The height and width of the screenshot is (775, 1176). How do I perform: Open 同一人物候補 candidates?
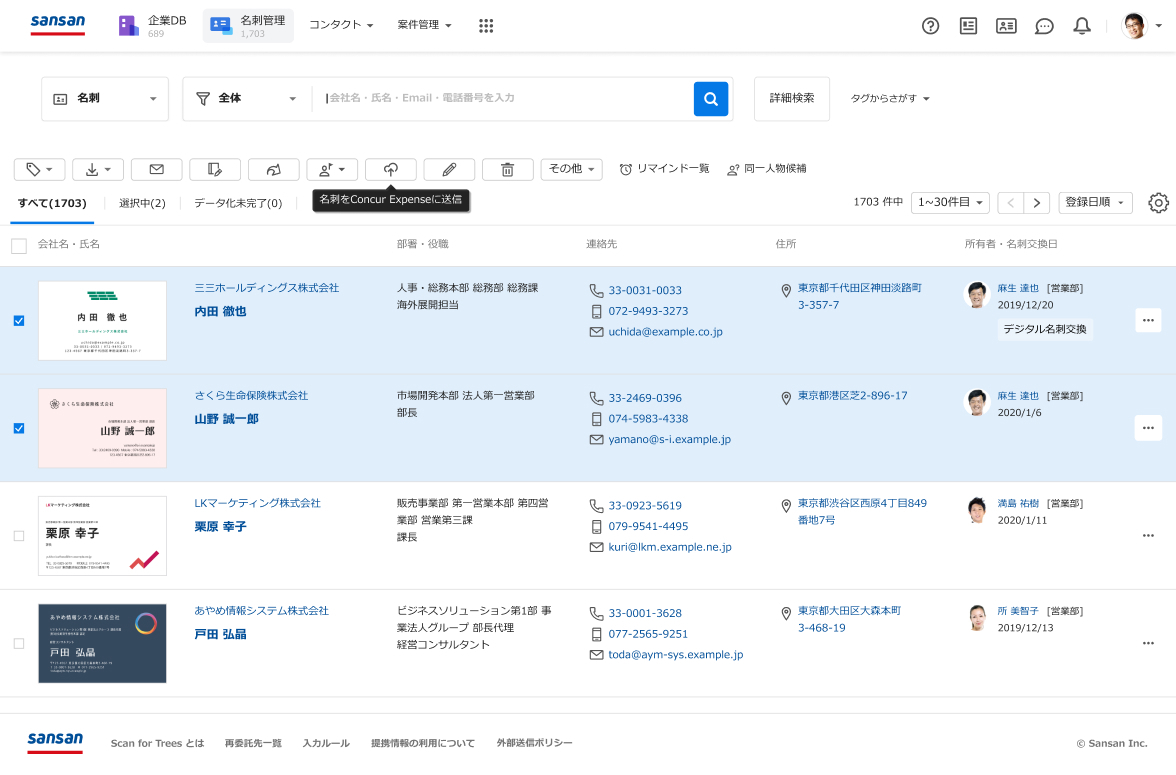pyautogui.click(x=767, y=169)
